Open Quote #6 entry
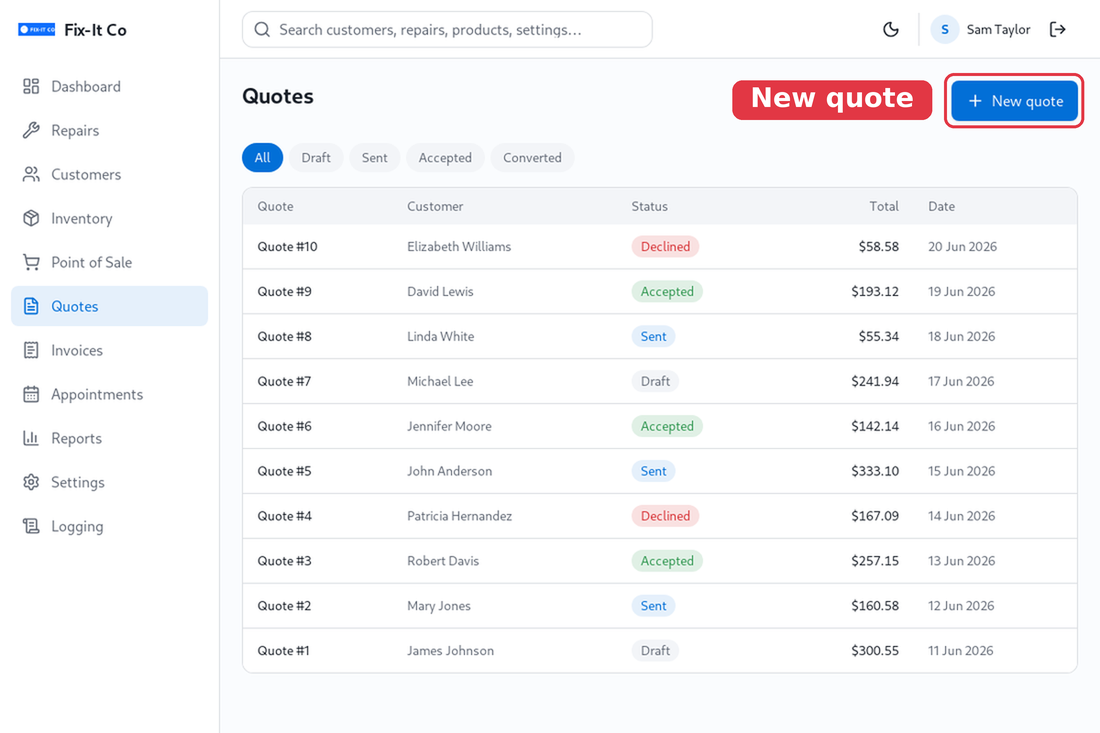Viewport: 1100px width, 733px height. point(285,426)
